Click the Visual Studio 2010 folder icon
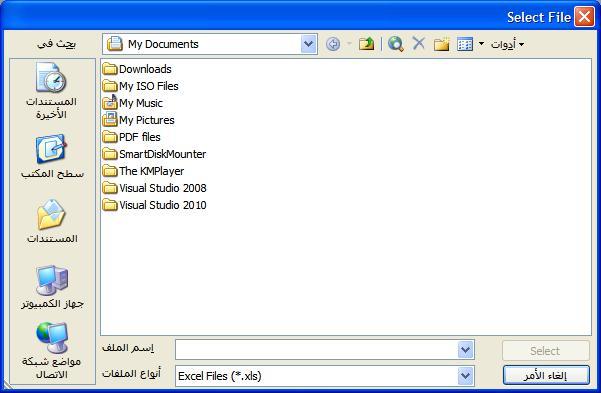This screenshot has width=601, height=393. (x=110, y=205)
